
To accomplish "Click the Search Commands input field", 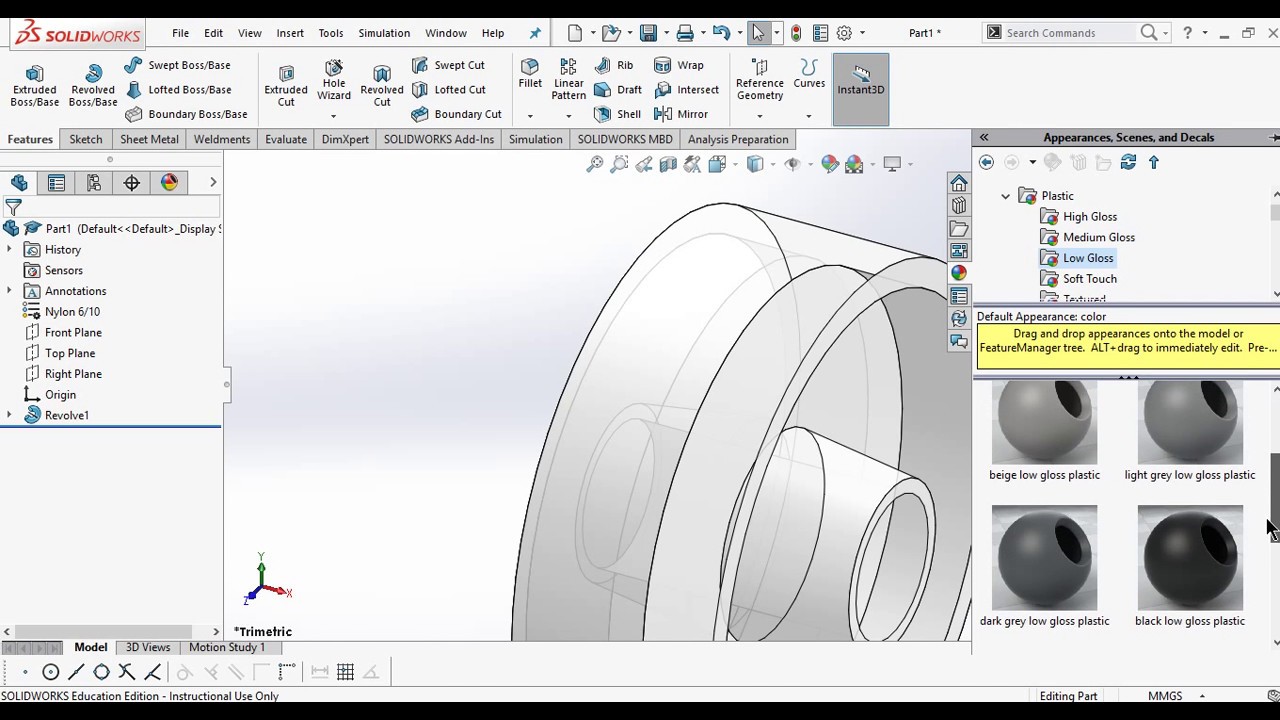I will 1071,33.
